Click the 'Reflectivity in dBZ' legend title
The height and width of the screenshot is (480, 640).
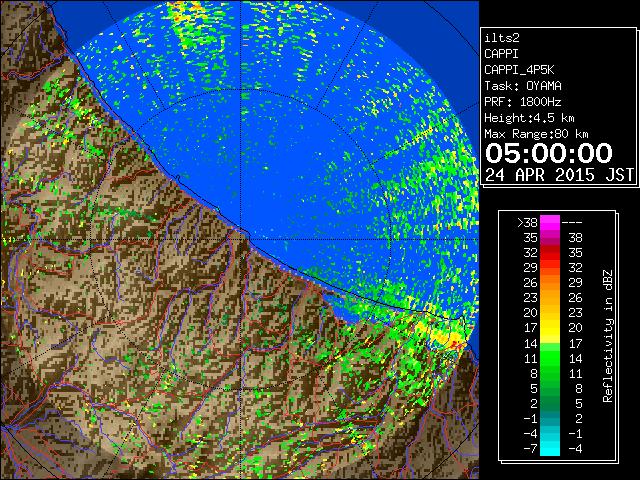607,336
